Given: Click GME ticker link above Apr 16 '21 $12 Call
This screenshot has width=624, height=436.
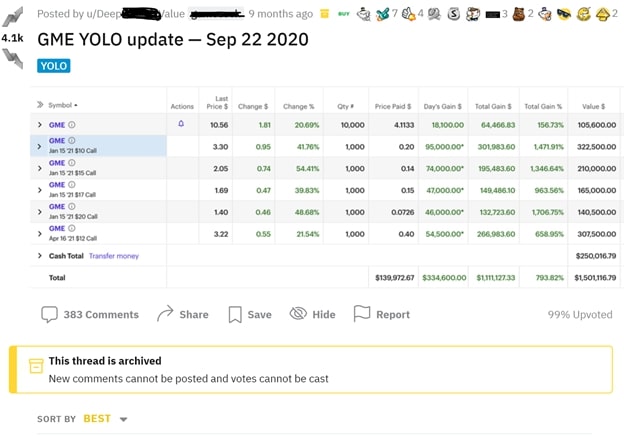Looking at the screenshot, I should tap(57, 228).
